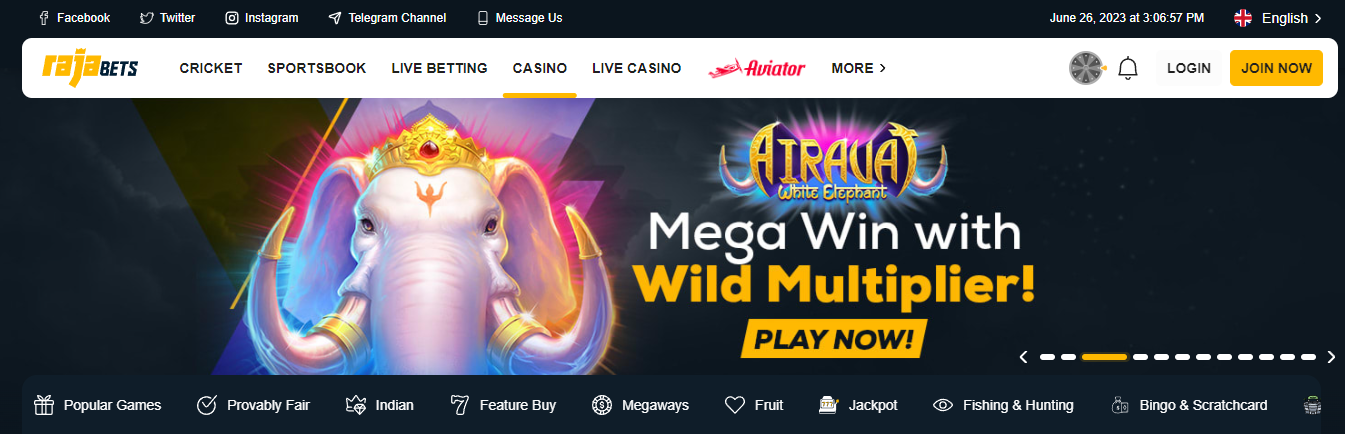Open the Jackpot games category
Screen dimensions: 1345x434
858,405
